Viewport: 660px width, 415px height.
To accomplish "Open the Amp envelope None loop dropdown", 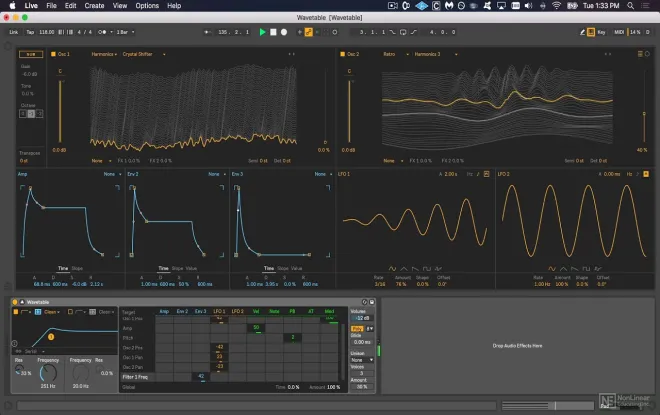I will click(112, 174).
